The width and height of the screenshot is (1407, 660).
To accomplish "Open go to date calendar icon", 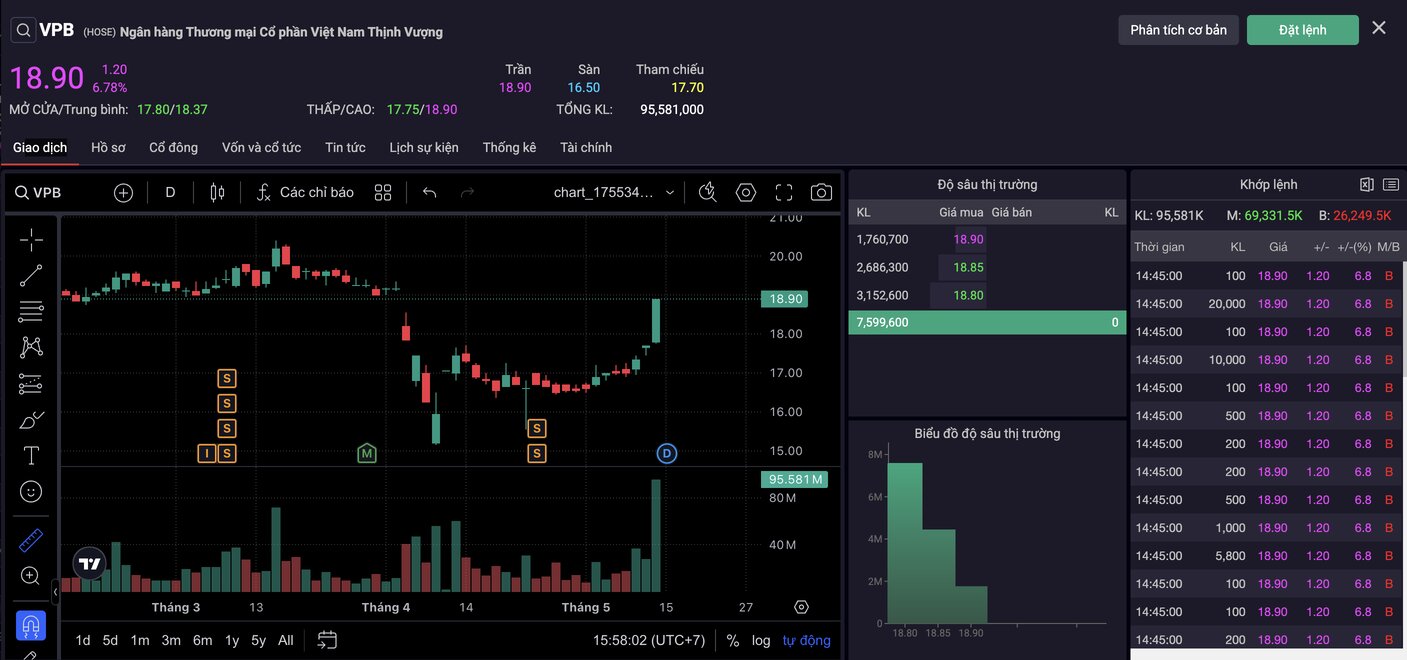I will coord(327,640).
